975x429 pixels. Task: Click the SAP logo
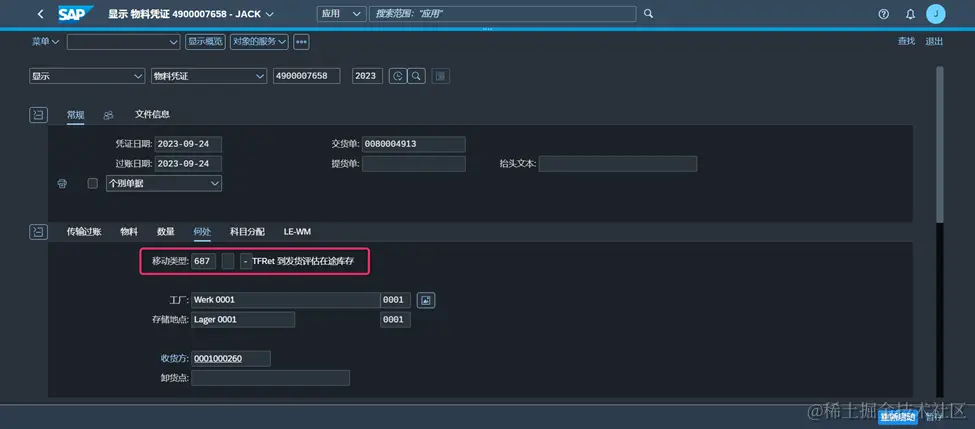pos(75,14)
